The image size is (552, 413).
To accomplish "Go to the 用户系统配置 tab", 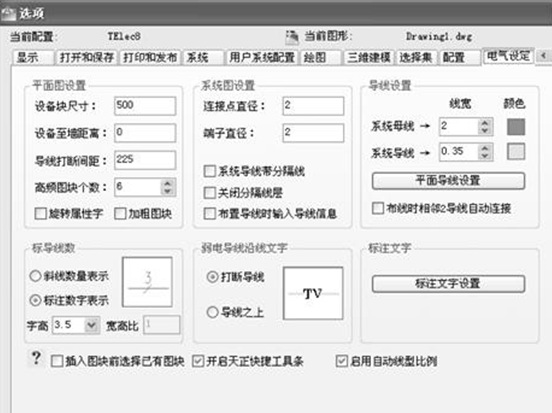I will (x=262, y=57).
